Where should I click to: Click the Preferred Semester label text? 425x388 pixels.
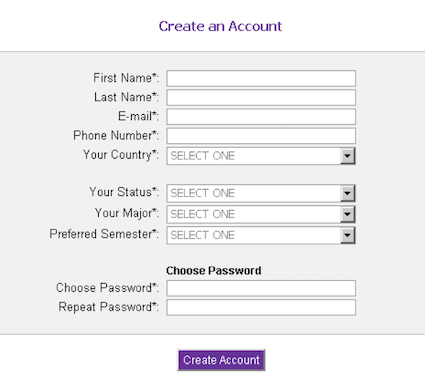pyautogui.click(x=104, y=234)
